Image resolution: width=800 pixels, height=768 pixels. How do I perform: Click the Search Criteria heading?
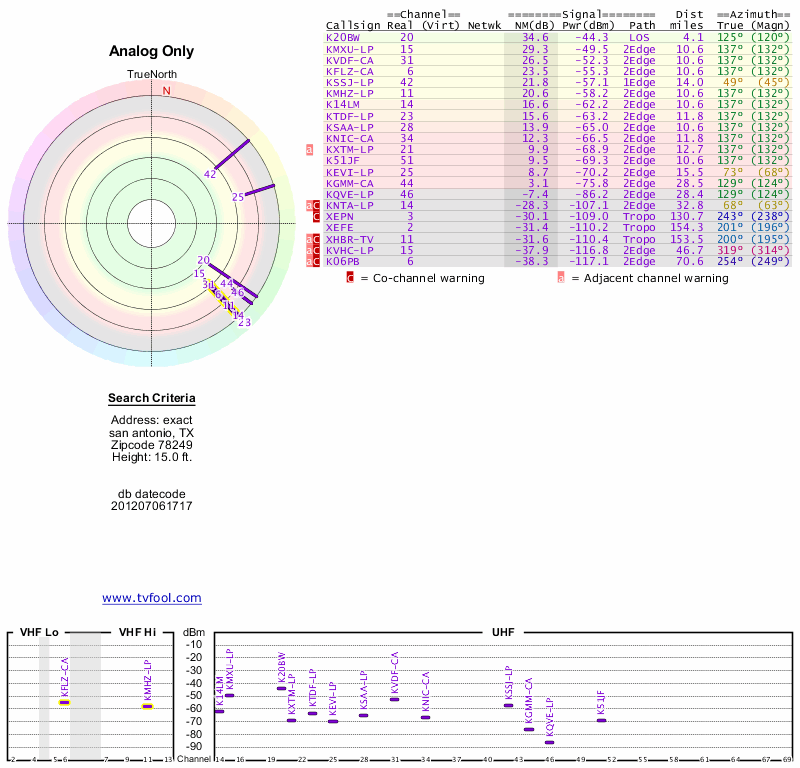(x=152, y=398)
